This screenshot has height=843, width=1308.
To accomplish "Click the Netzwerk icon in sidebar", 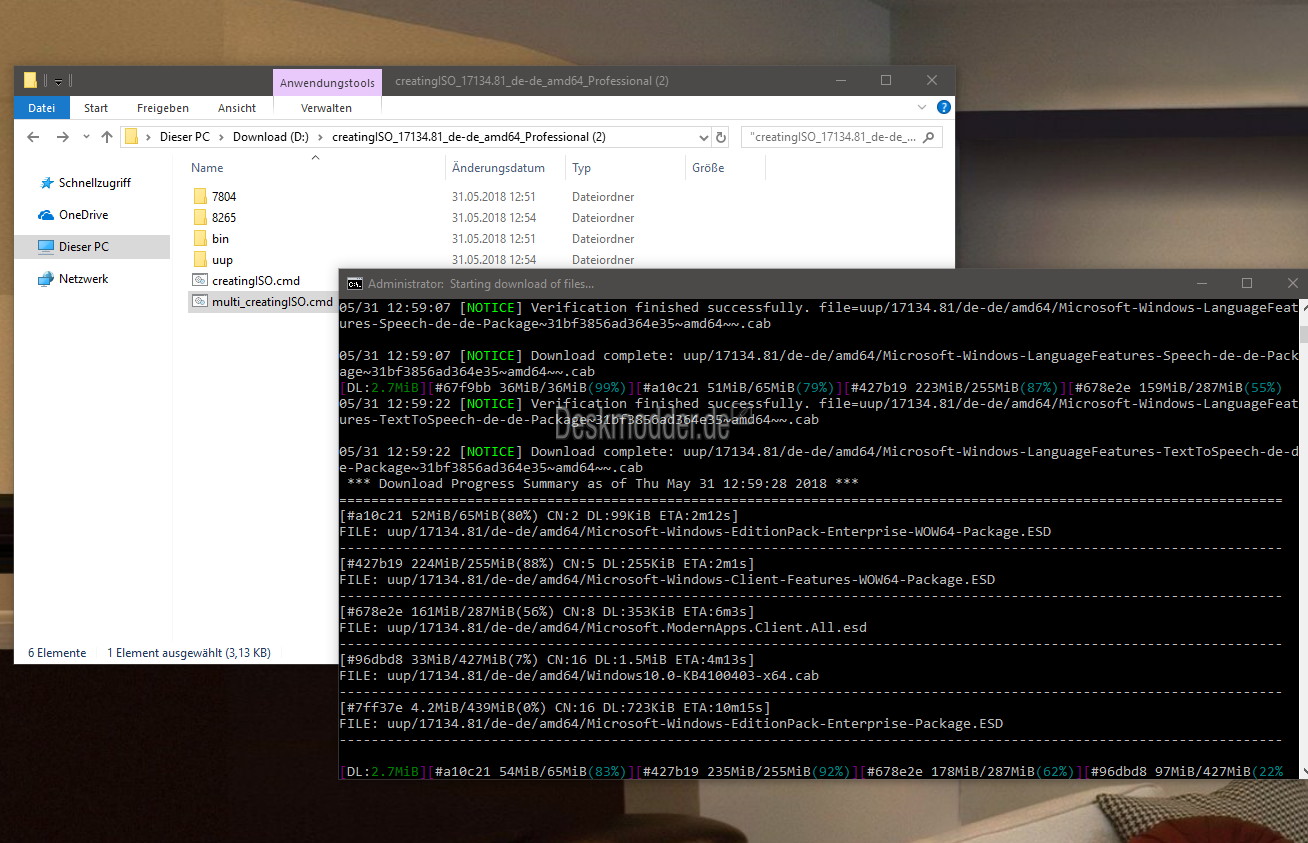I will [46, 279].
